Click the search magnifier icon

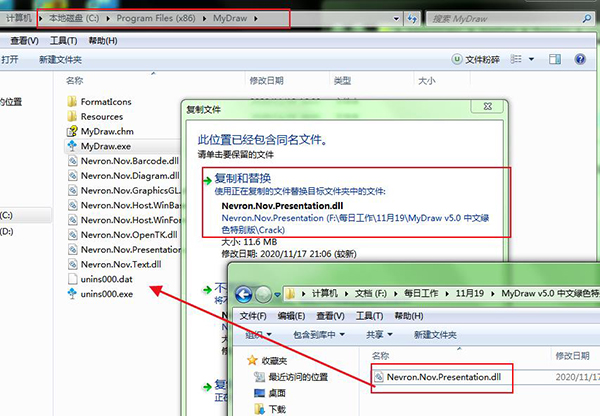click(586, 18)
